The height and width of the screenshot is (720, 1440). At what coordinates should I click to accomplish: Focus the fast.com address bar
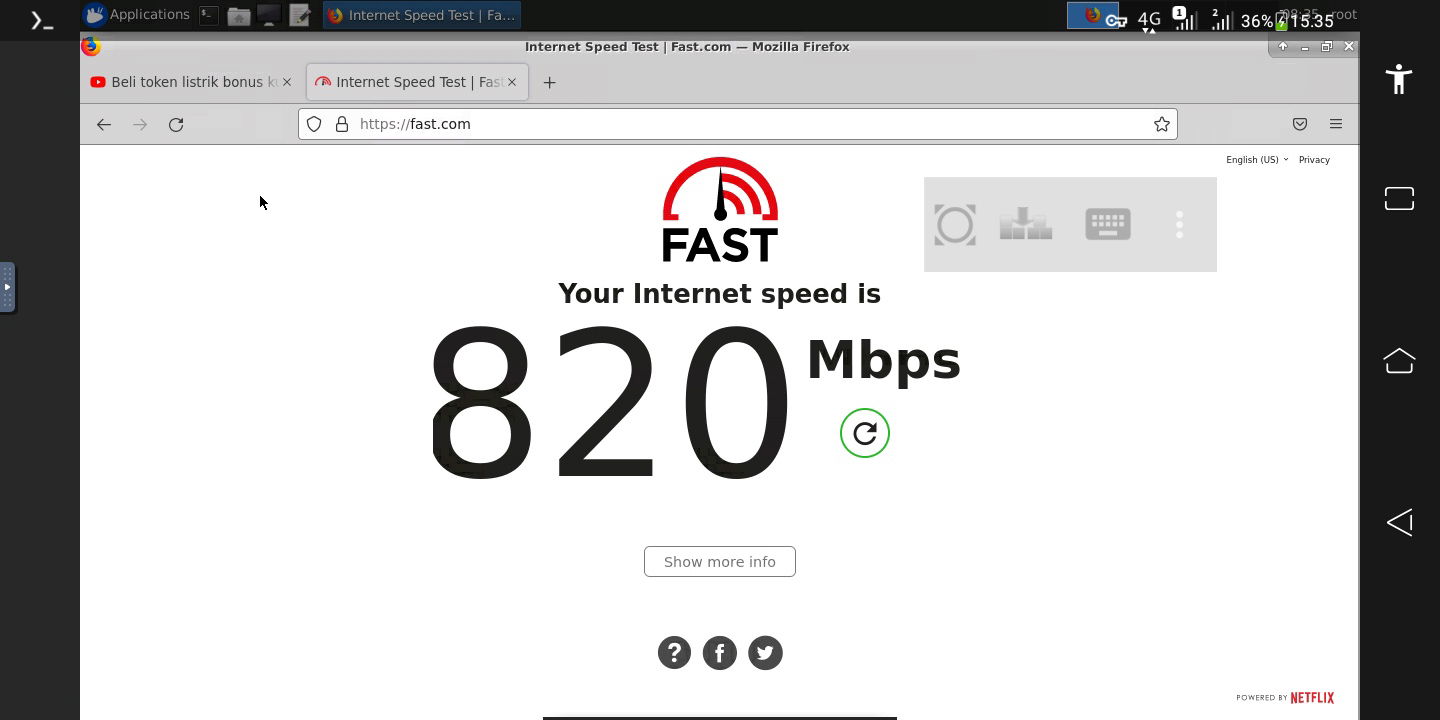(x=738, y=124)
